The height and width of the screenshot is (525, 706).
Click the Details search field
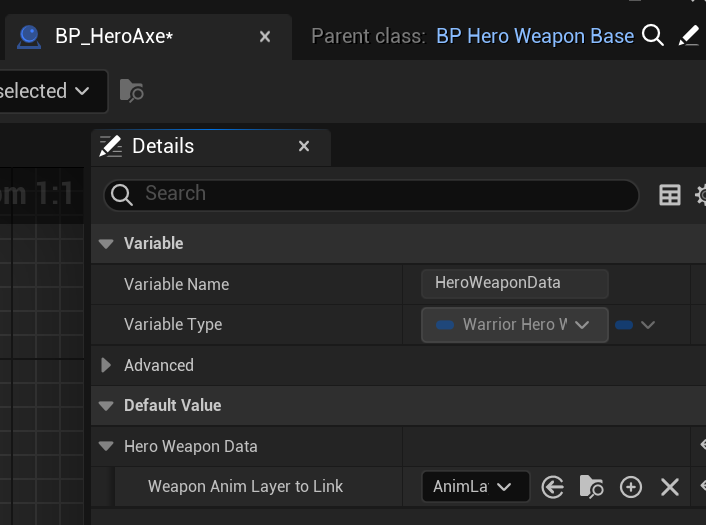click(380, 194)
